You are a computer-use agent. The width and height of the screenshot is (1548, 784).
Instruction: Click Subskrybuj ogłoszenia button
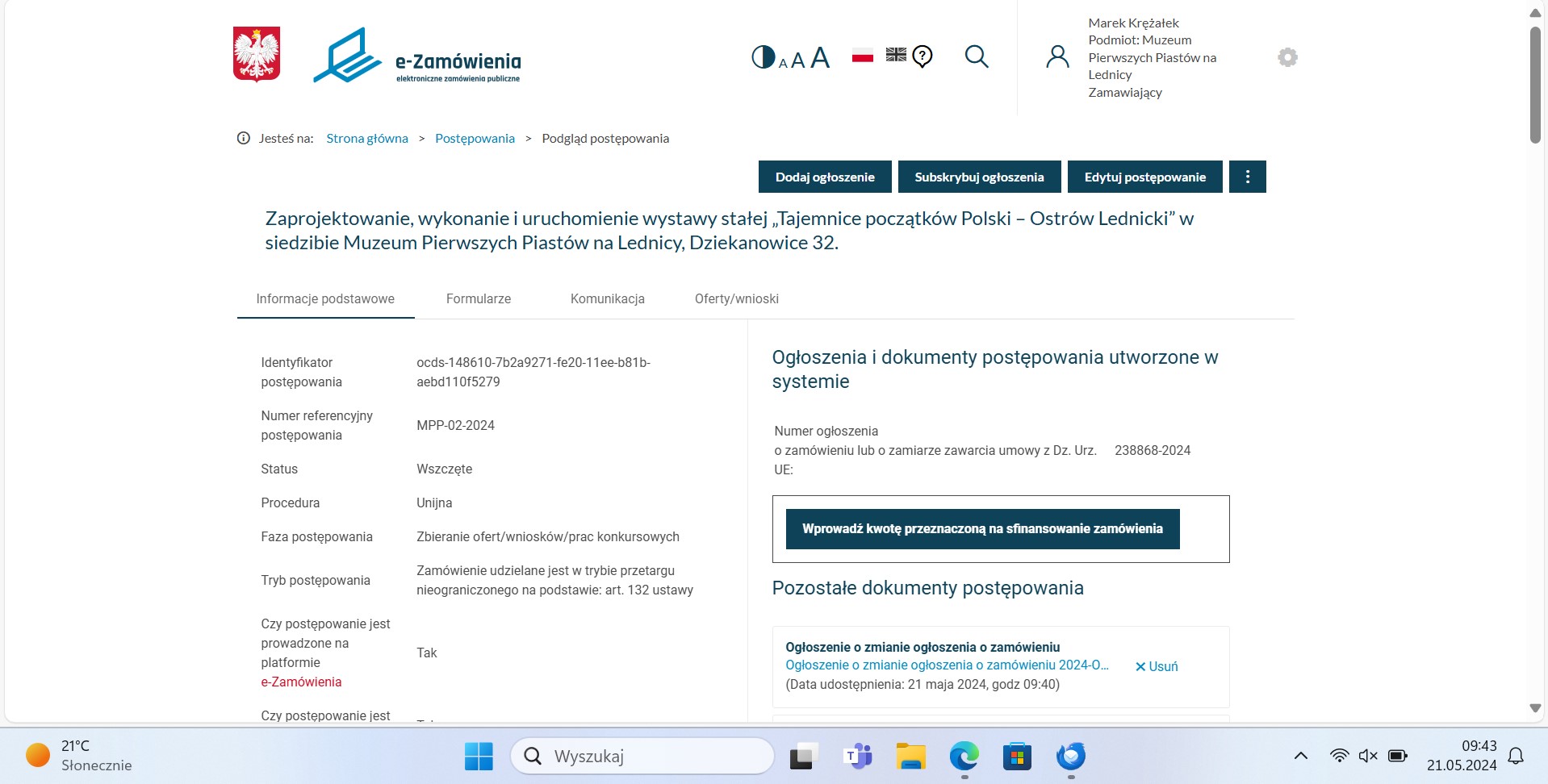tap(979, 177)
